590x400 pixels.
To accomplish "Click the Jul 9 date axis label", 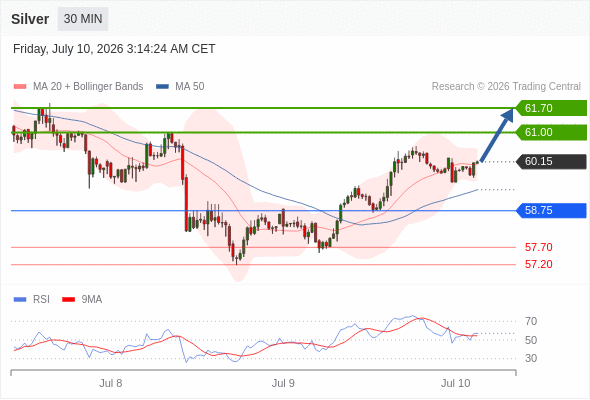I will (x=283, y=383).
